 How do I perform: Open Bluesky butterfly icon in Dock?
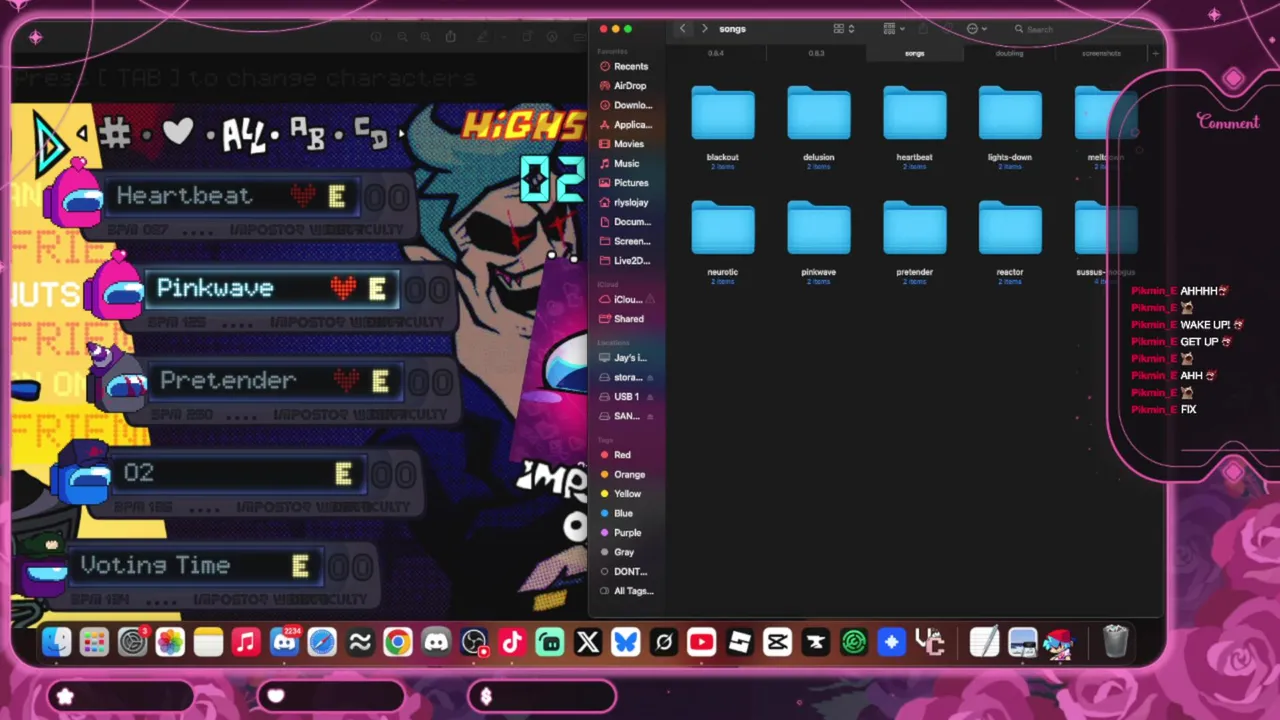pos(626,642)
